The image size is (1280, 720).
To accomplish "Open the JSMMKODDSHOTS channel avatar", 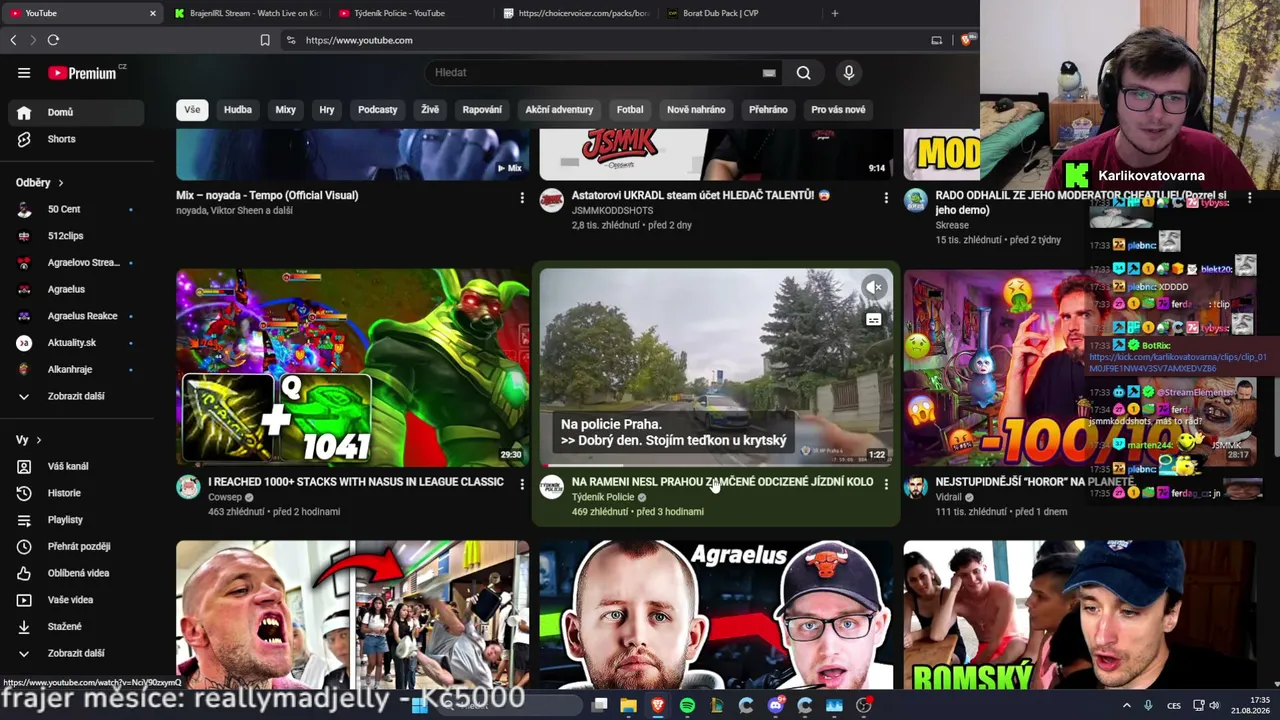I will (552, 201).
